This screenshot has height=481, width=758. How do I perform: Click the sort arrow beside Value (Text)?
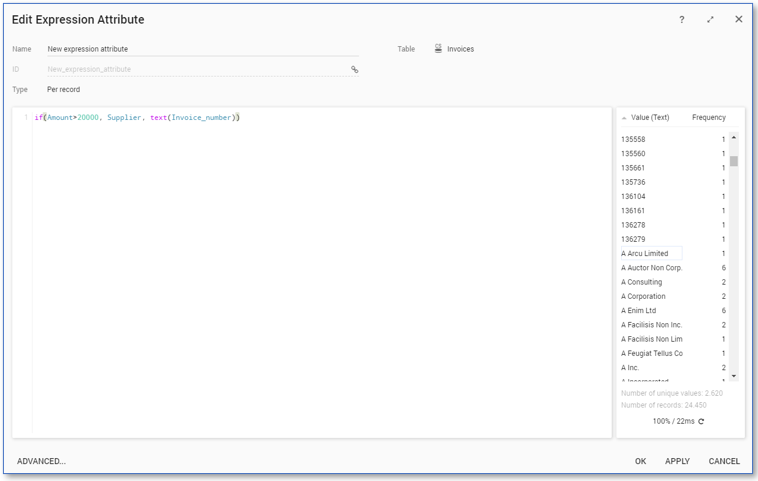click(624, 118)
